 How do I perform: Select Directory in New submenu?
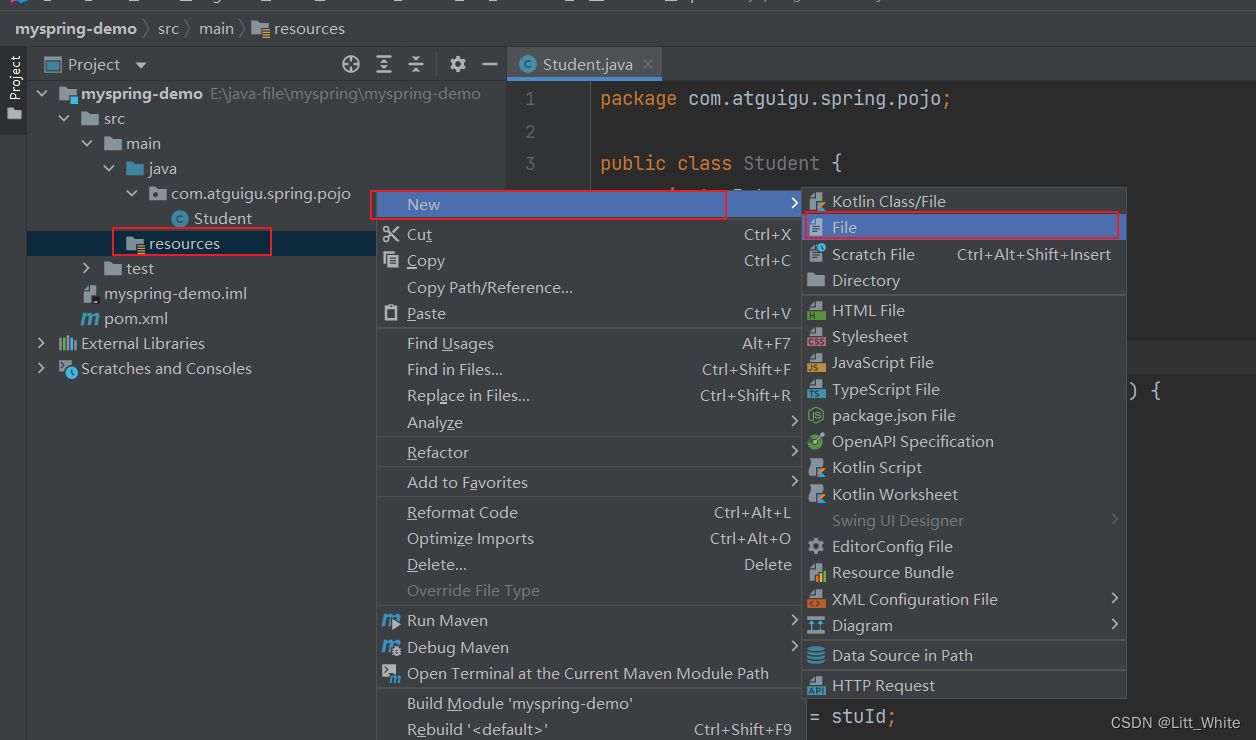965,281
